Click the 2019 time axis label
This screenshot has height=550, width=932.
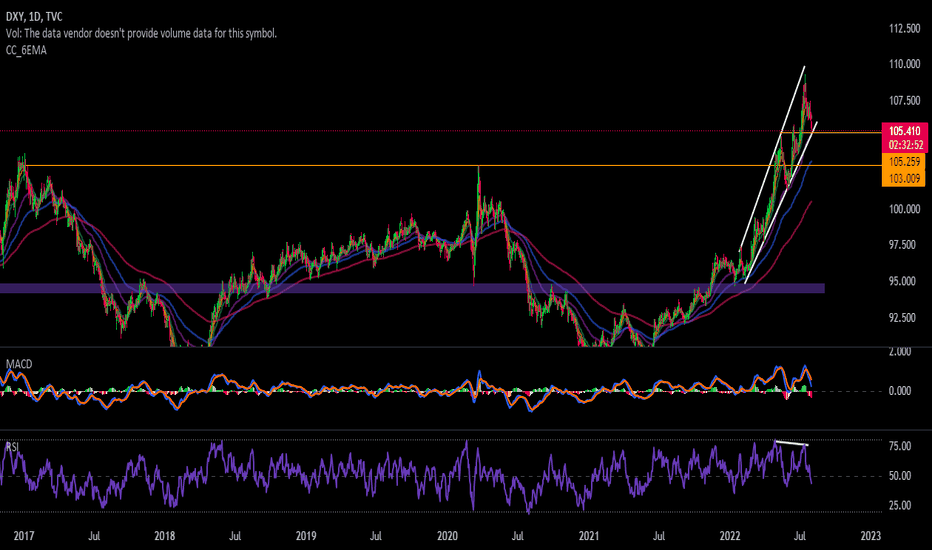(x=306, y=536)
